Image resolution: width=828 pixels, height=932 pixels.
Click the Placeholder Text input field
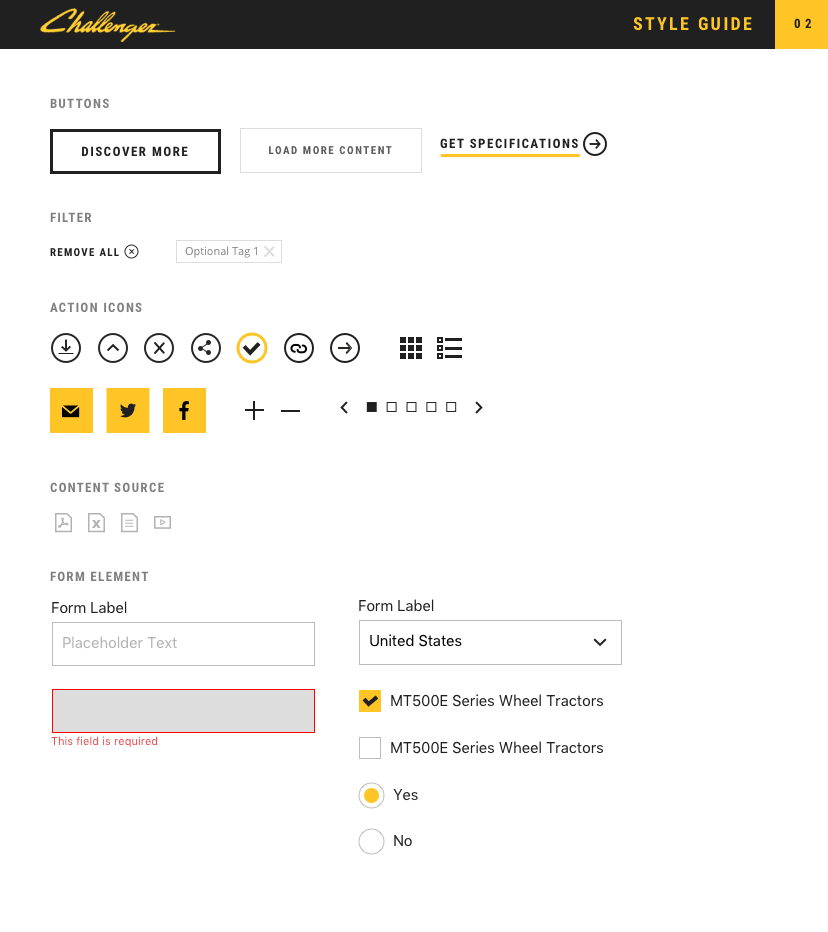pos(183,644)
